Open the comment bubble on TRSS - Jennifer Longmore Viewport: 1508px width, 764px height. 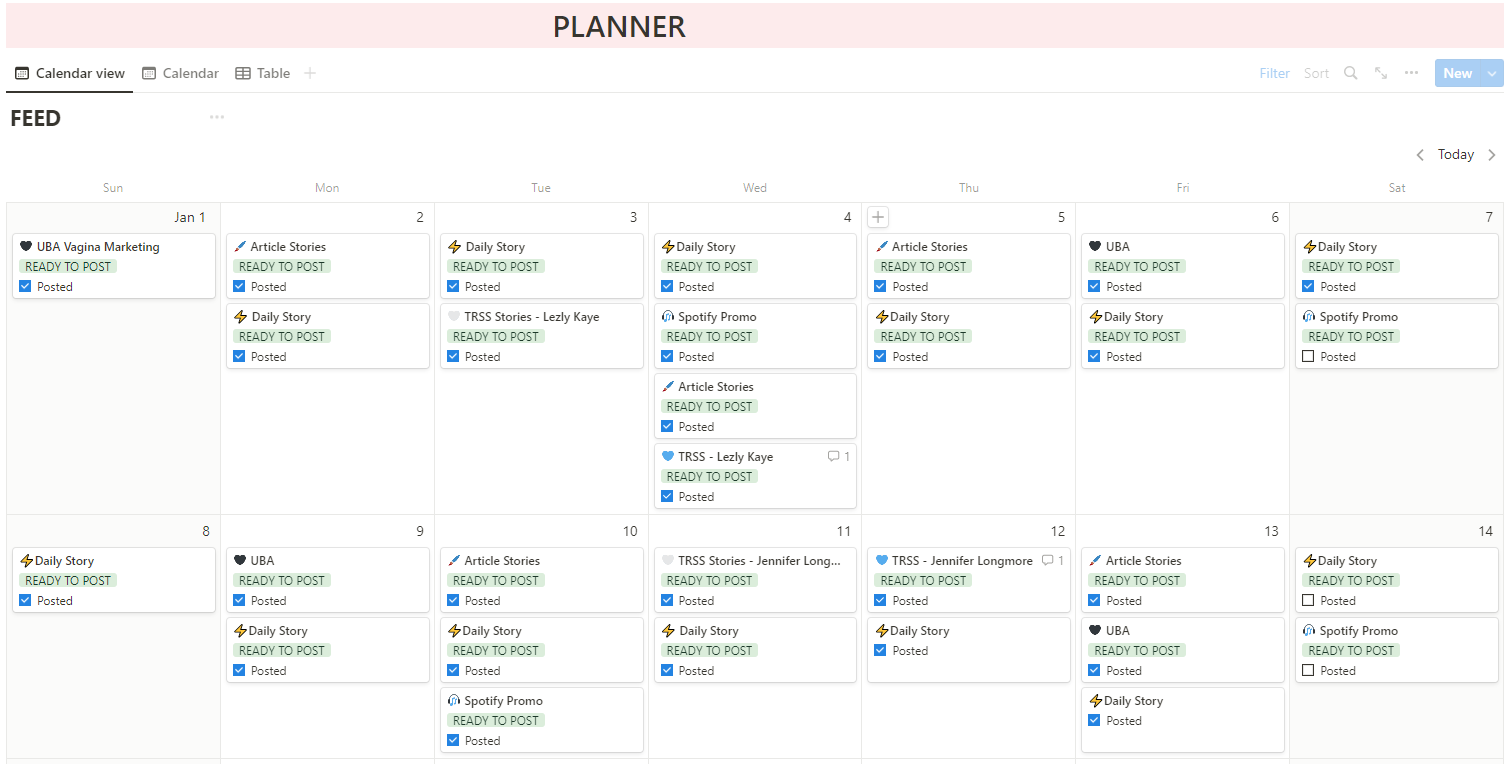pyautogui.click(x=1052, y=561)
